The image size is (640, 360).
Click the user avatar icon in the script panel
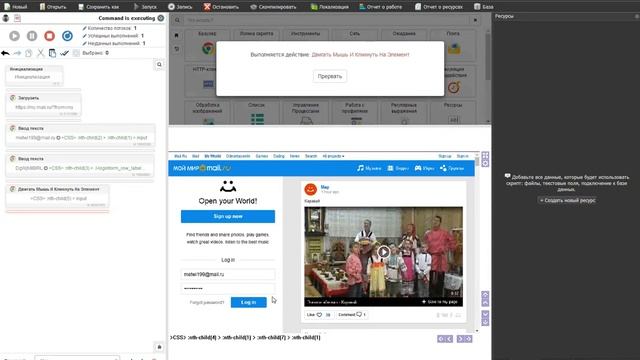pos(6,18)
